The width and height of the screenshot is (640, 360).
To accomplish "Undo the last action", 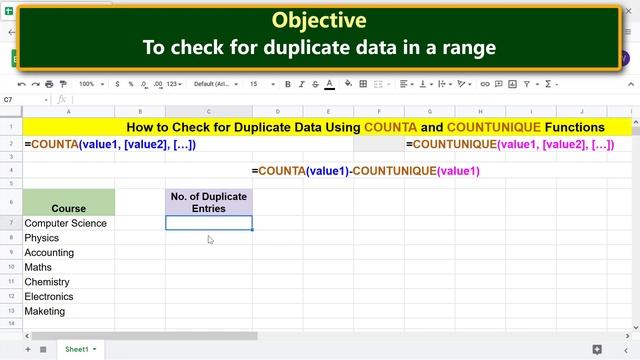I will coord(22,84).
